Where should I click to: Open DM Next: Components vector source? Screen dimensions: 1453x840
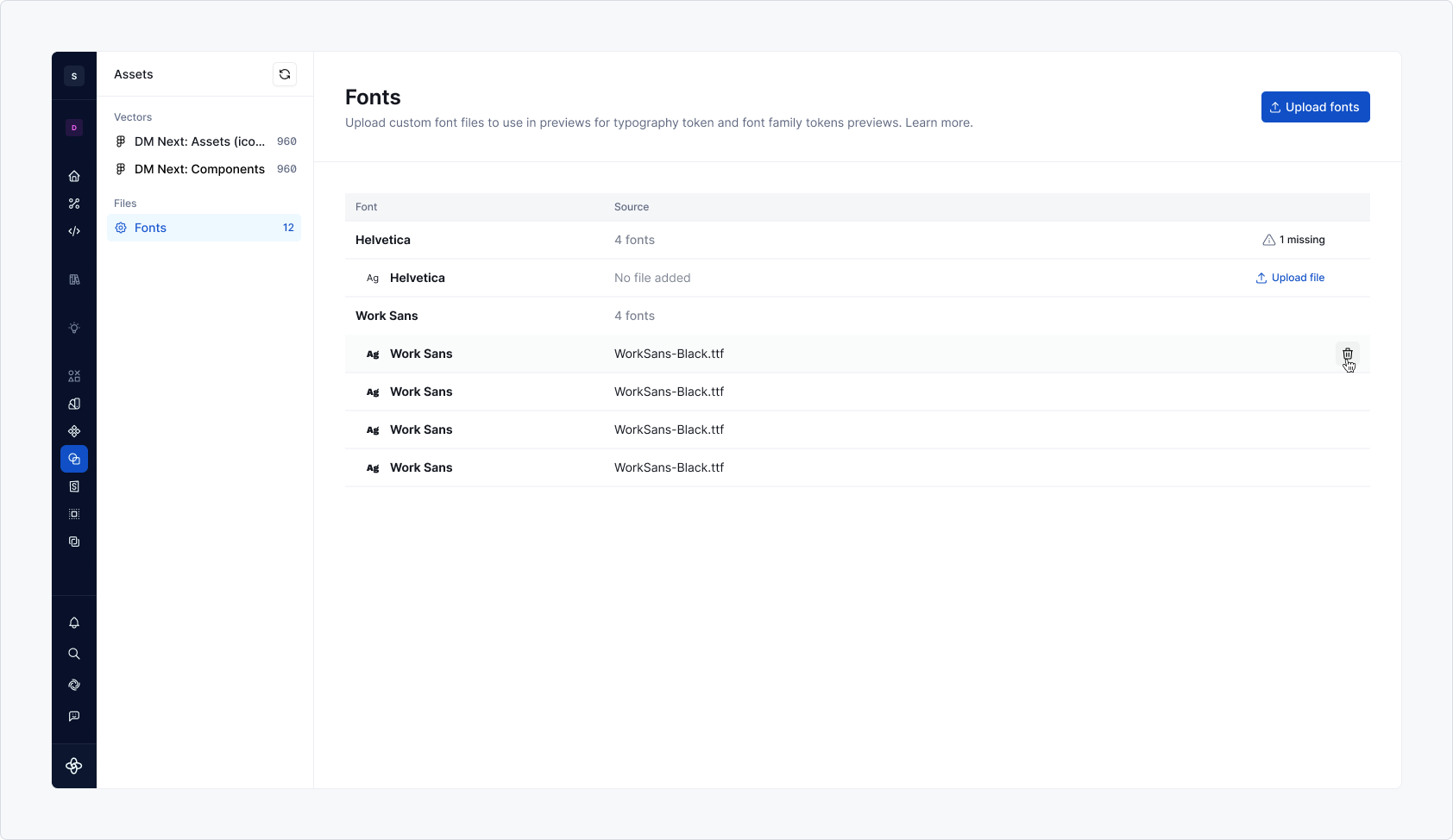point(204,169)
